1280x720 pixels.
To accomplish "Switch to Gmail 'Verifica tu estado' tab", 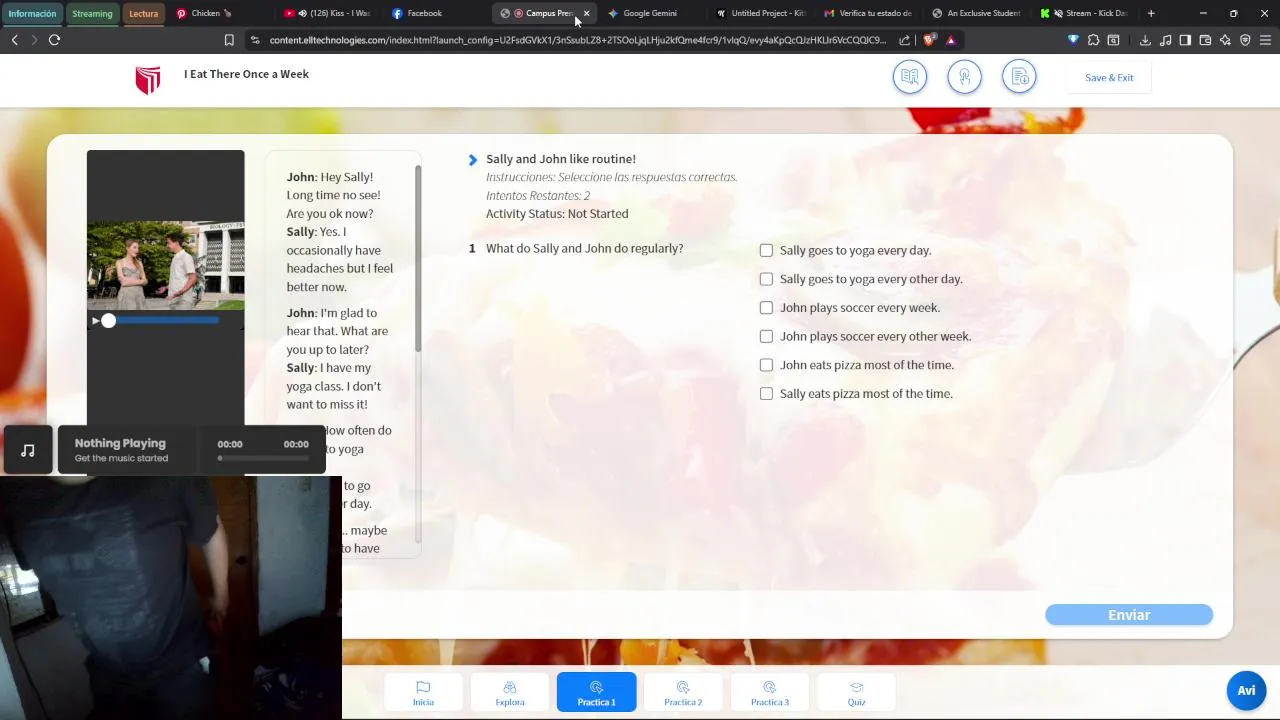I will point(868,13).
